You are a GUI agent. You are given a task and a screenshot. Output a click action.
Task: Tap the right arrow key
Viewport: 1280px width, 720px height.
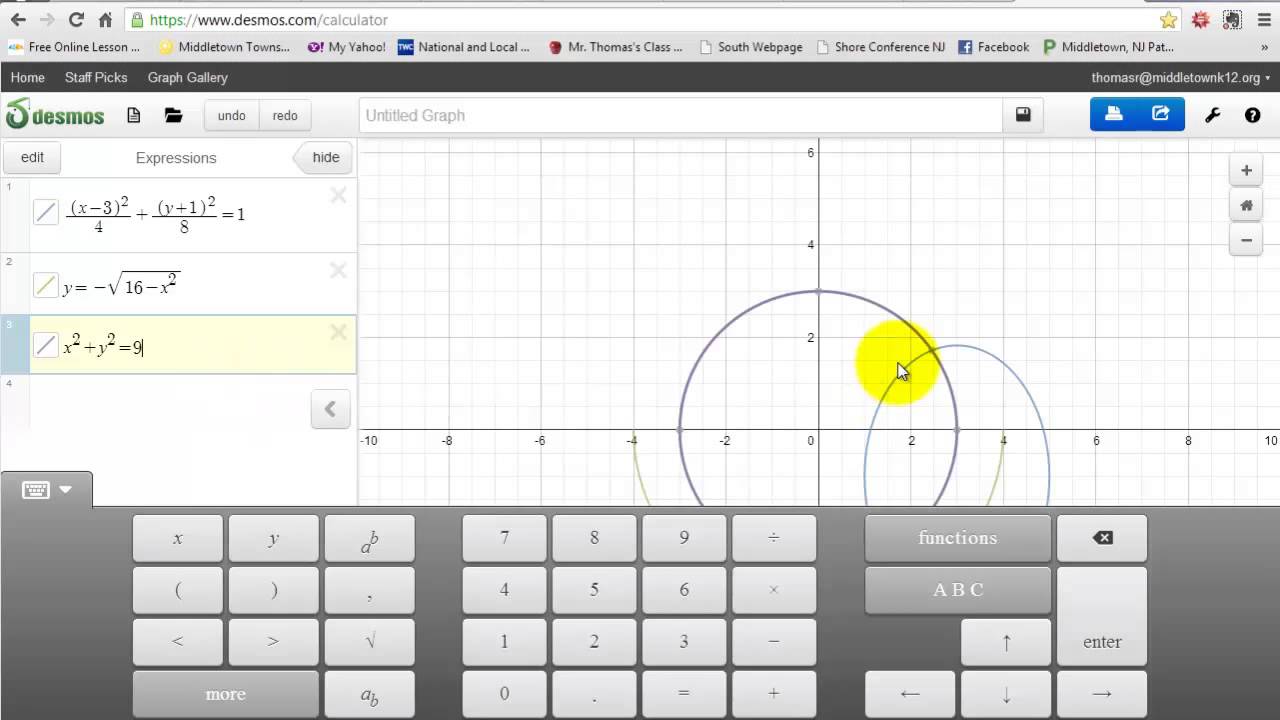click(x=1102, y=694)
